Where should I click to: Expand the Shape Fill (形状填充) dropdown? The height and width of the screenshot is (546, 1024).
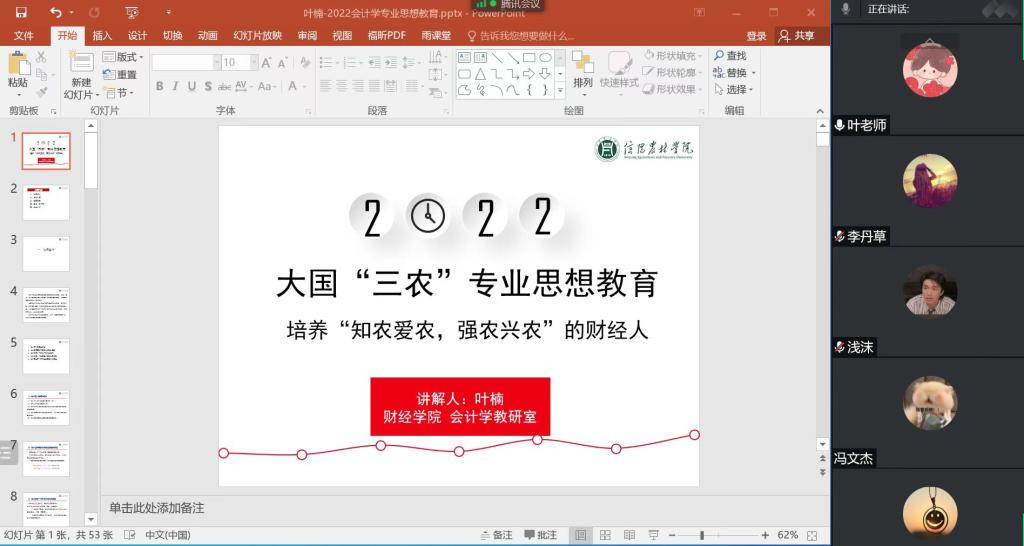point(700,57)
